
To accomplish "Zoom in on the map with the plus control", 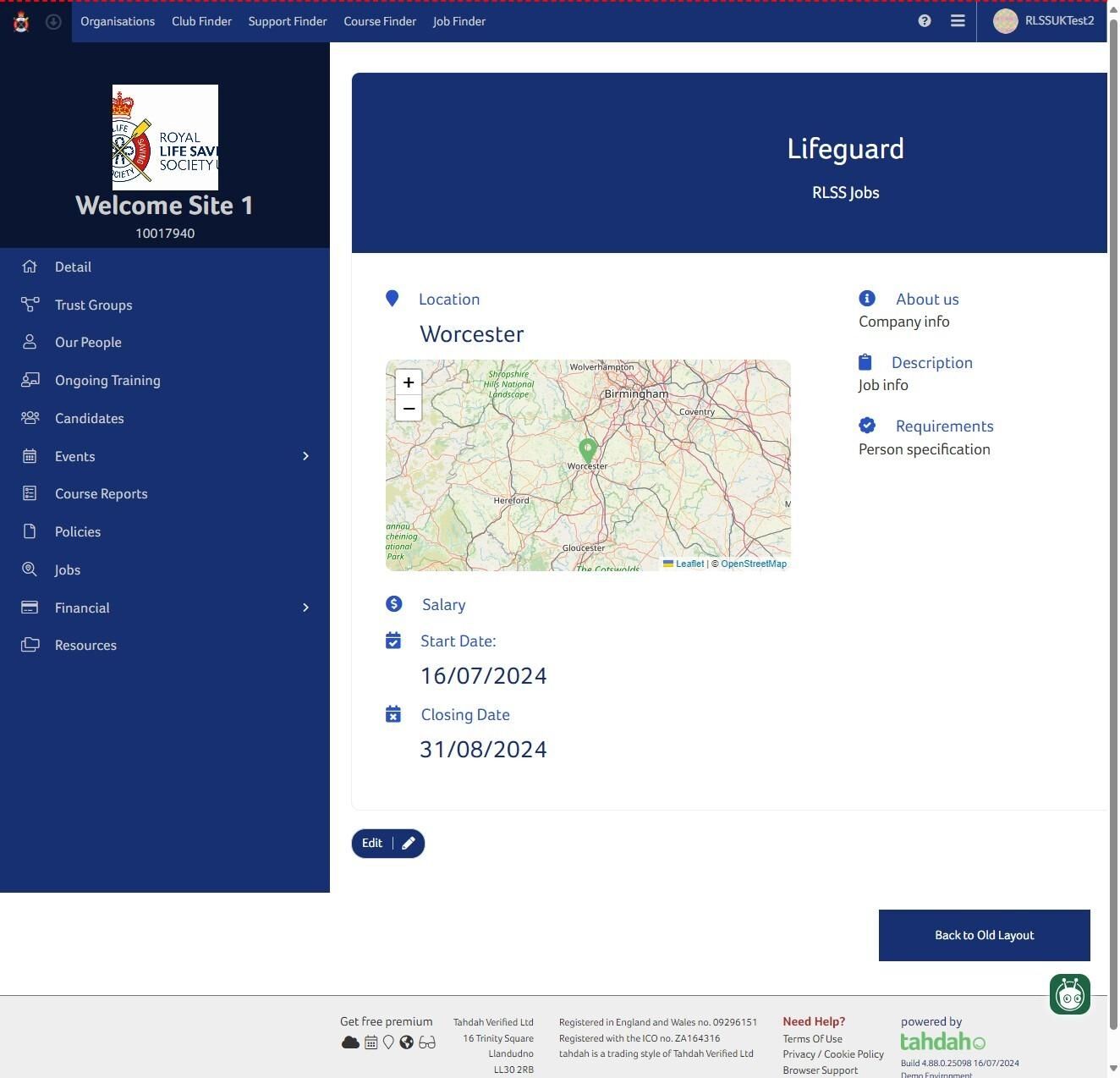I will pos(409,382).
